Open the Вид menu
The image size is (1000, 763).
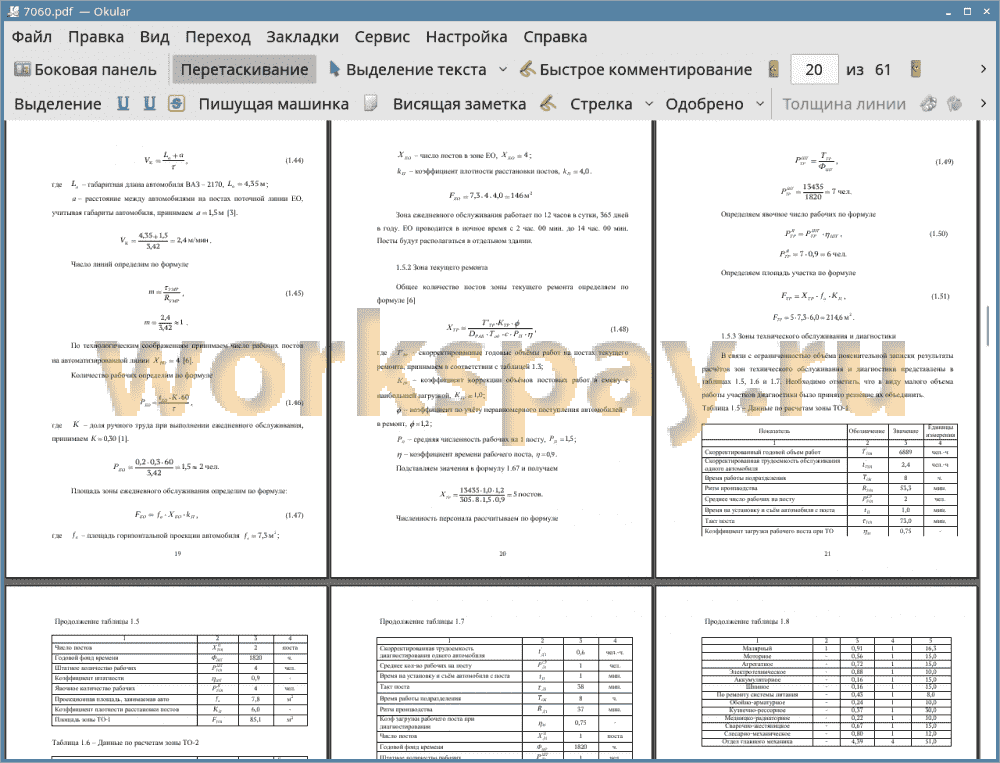point(154,37)
